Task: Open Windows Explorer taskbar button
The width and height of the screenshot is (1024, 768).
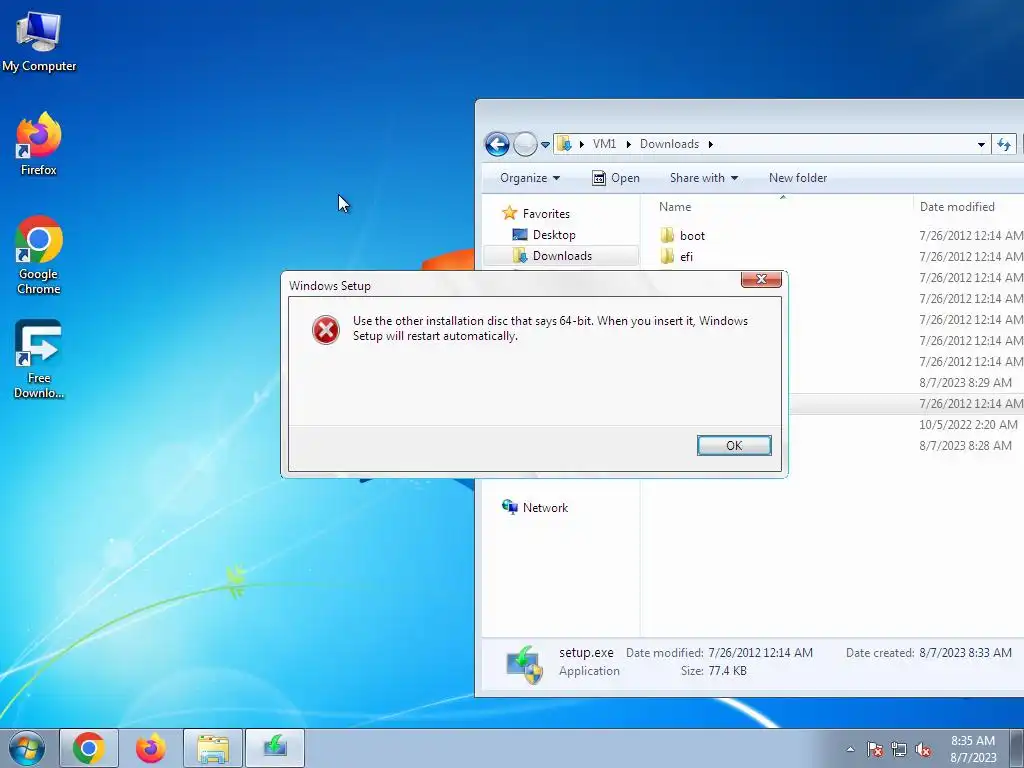Action: pos(213,748)
